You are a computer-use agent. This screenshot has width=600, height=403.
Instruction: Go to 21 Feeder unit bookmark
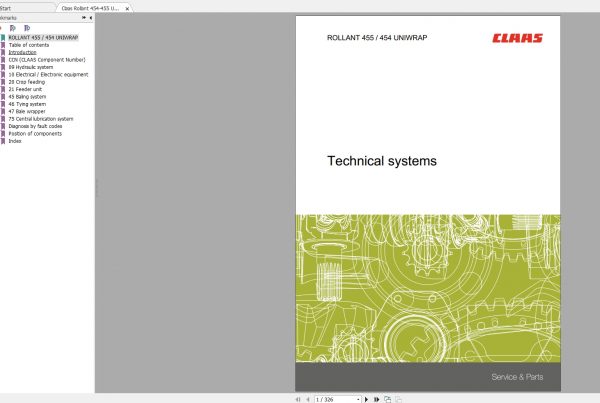coord(25,89)
